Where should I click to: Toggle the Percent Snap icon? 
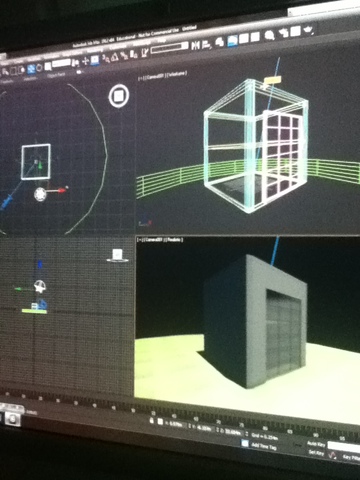pos(124,55)
